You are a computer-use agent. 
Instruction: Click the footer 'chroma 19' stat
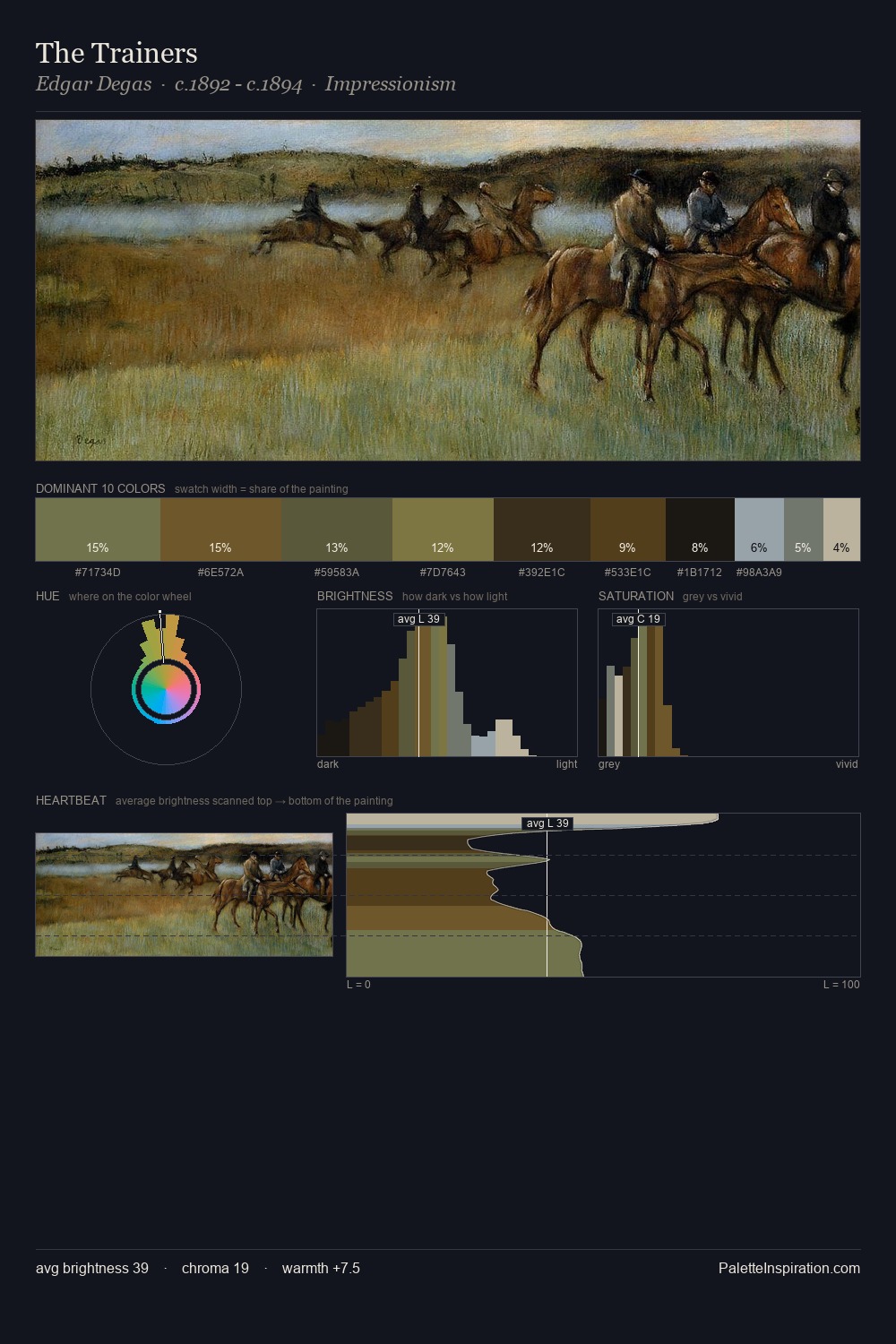215,1268
